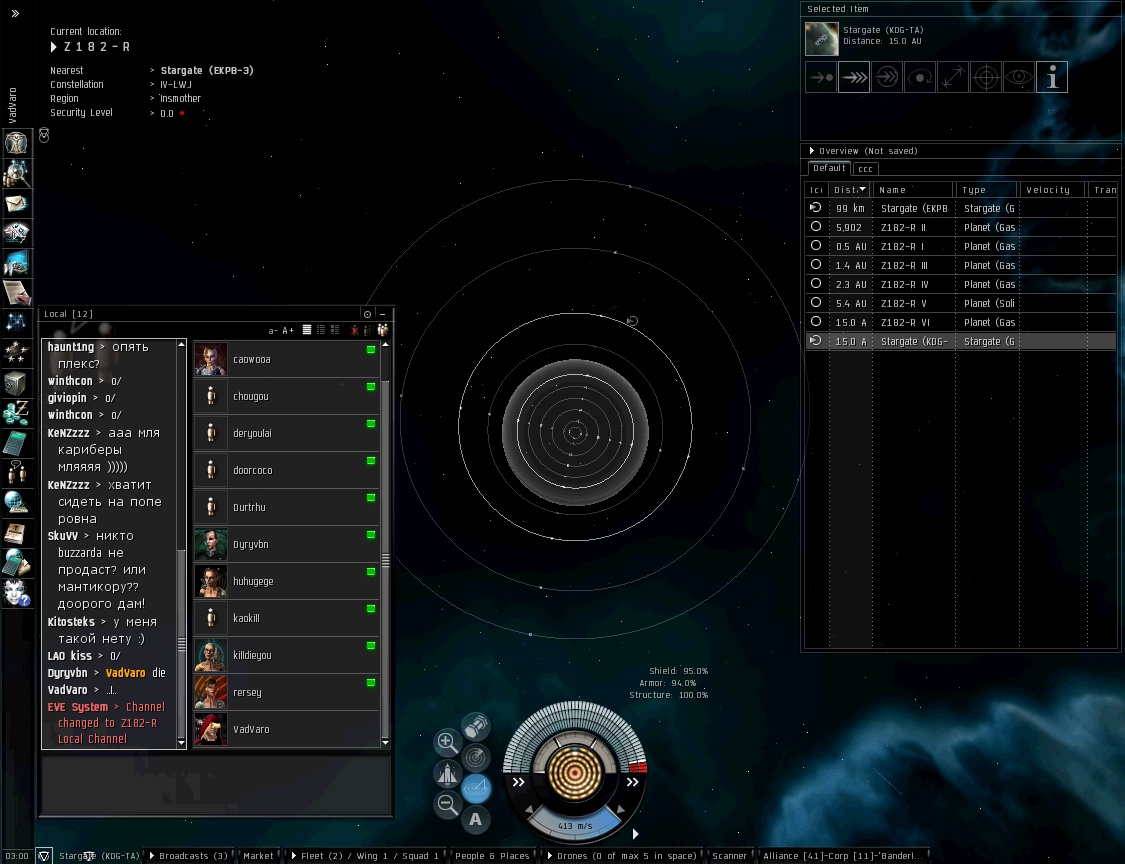Open Channels and Mailing Lists chat icon
Viewport: 1125px width, 864px height.
pyautogui.click(x=16, y=472)
